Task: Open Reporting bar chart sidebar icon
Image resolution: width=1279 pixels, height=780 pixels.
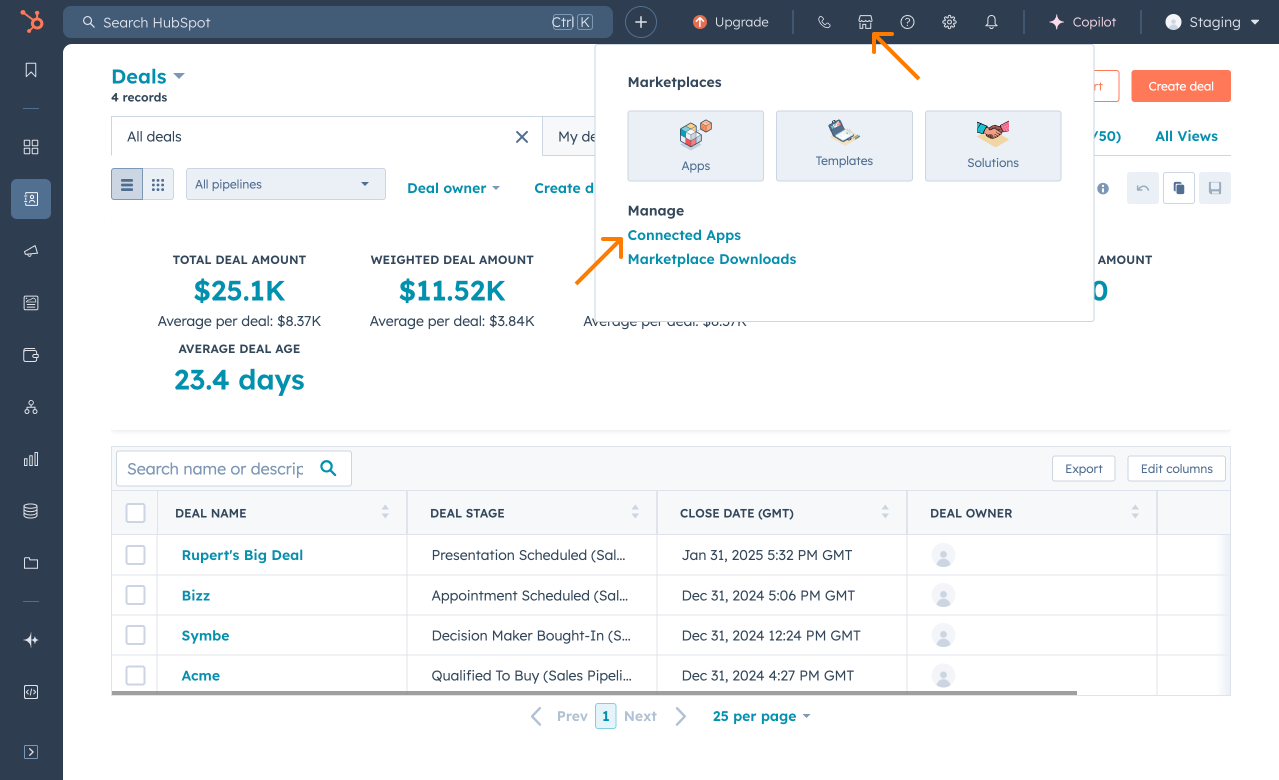Action: 31,459
